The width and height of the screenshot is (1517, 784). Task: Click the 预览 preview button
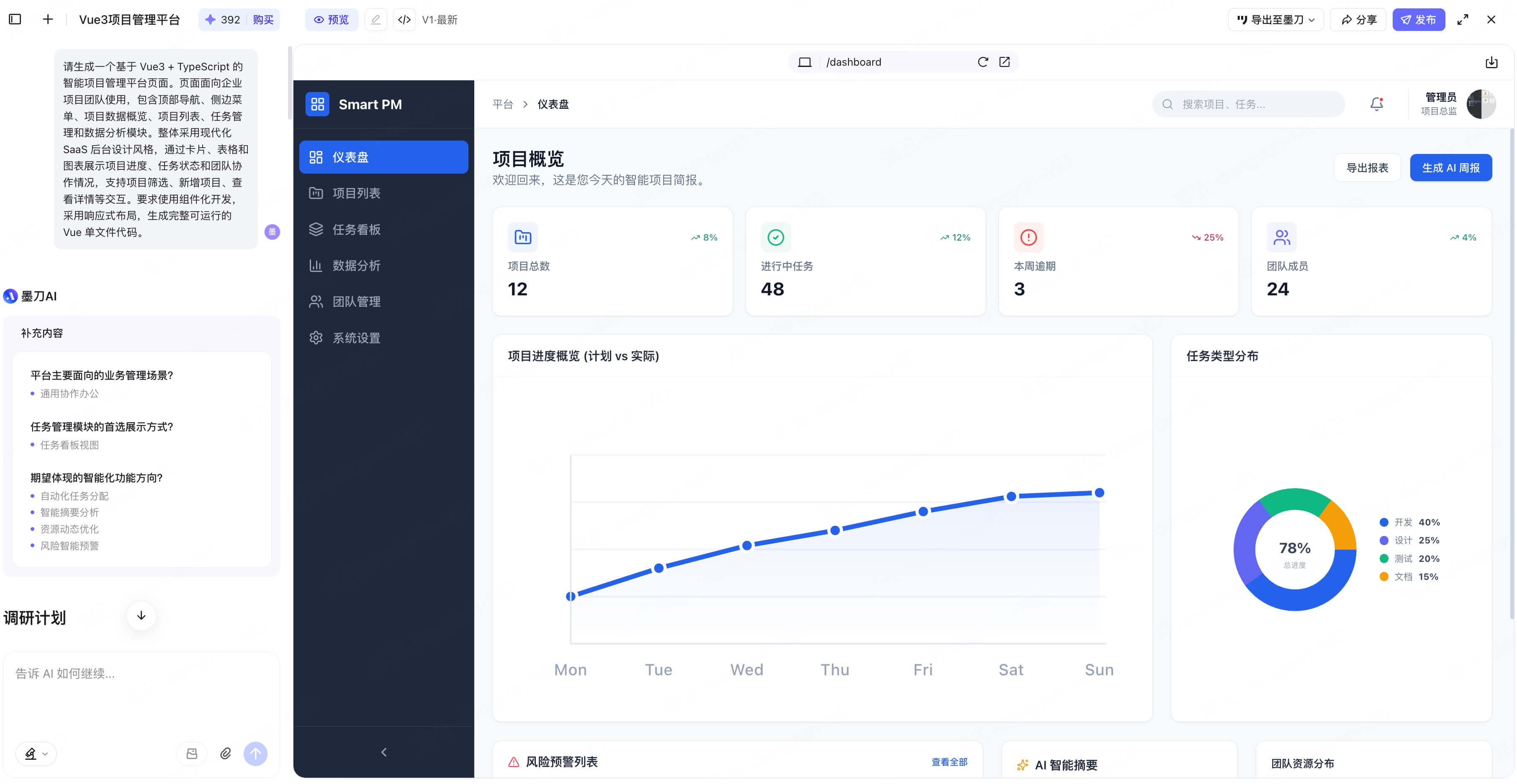tap(331, 19)
